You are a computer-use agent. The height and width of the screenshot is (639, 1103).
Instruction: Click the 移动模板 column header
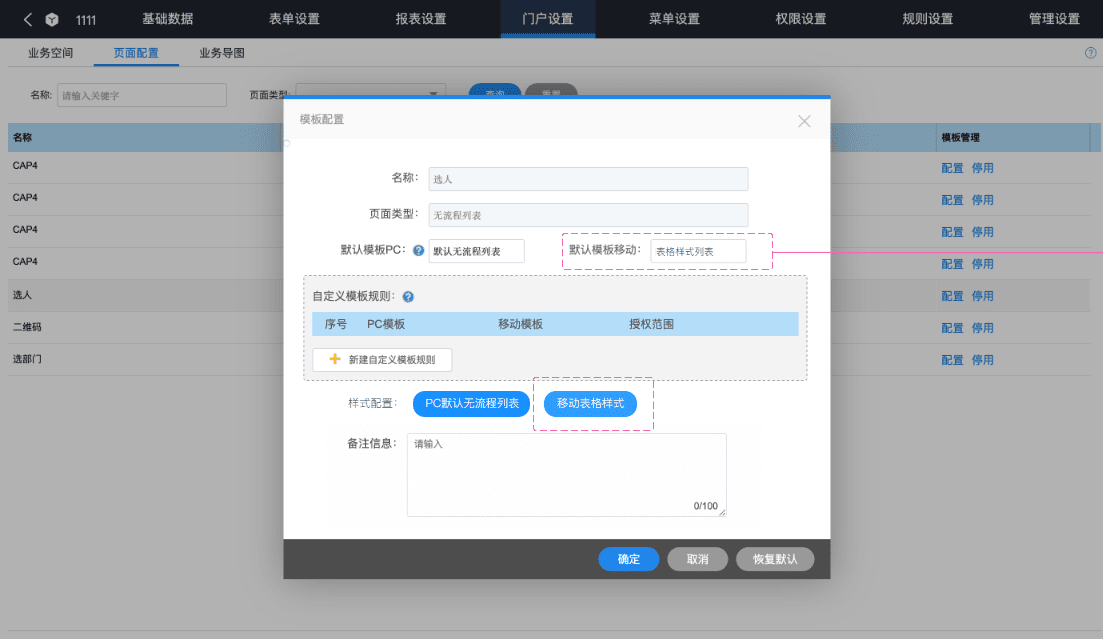pyautogui.click(x=520, y=324)
